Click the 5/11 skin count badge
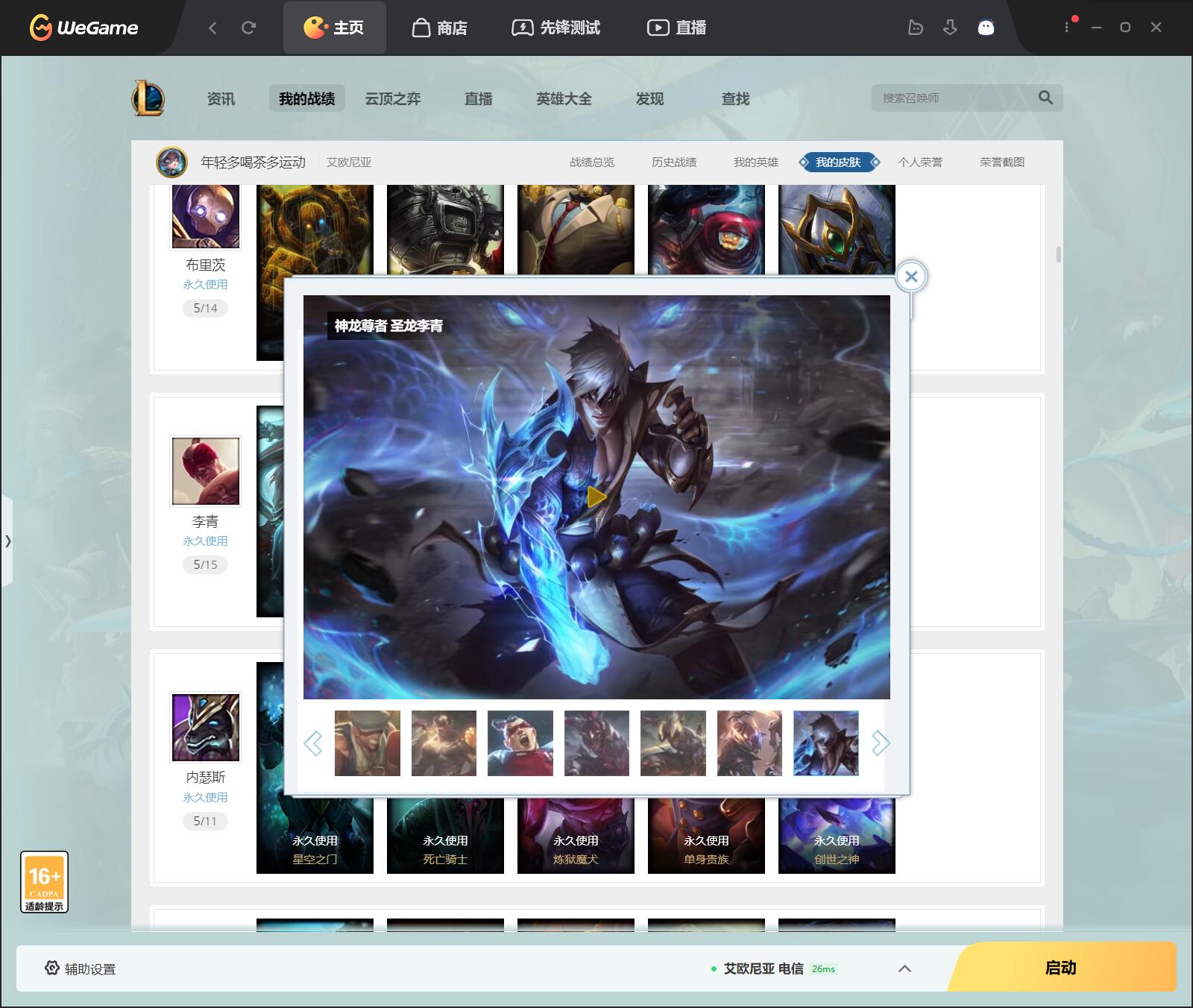 click(x=205, y=821)
